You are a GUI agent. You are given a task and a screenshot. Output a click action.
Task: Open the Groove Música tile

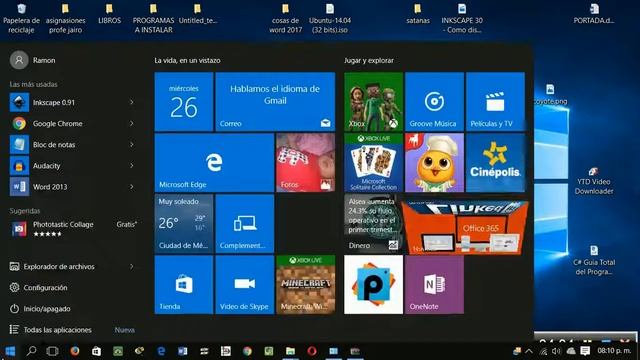point(434,102)
